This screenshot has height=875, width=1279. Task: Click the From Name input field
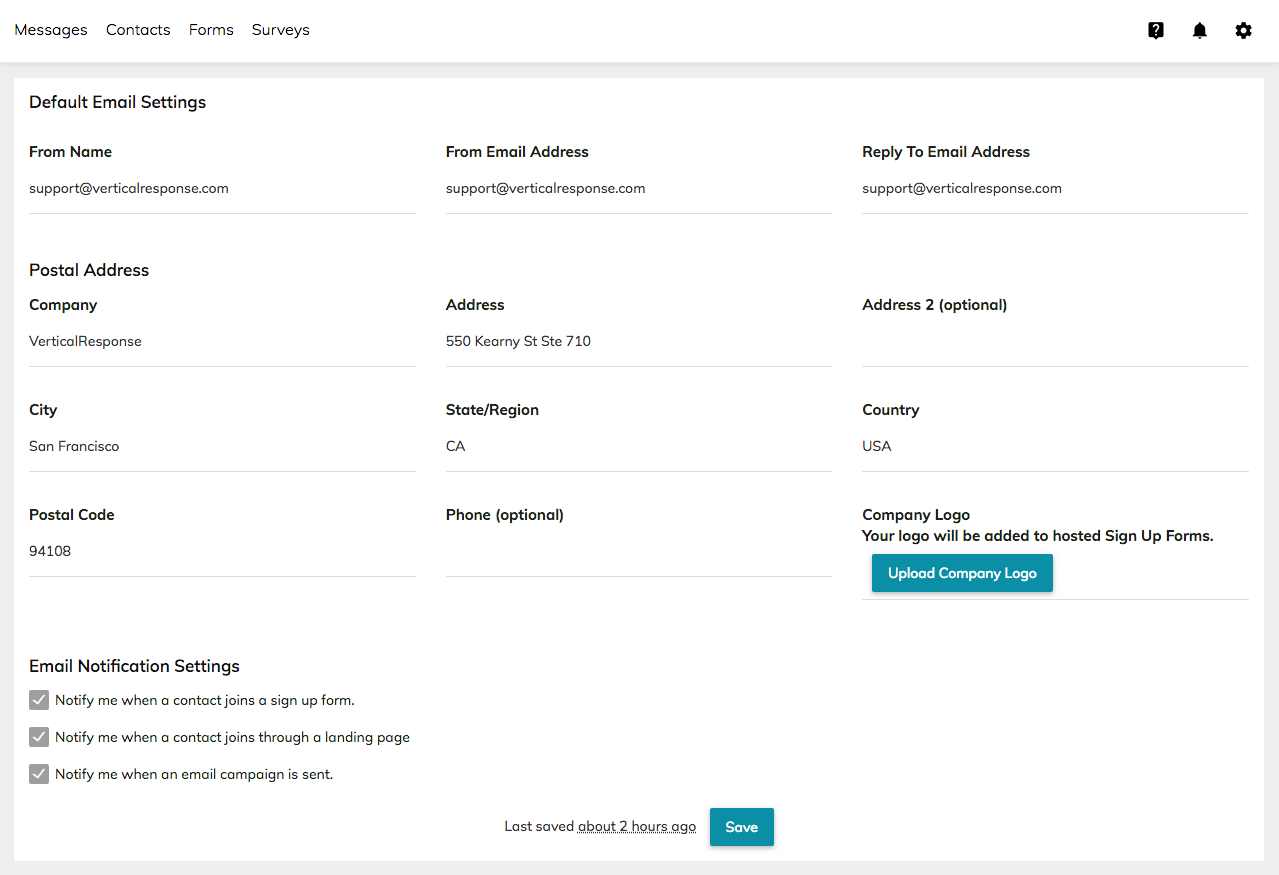point(222,188)
